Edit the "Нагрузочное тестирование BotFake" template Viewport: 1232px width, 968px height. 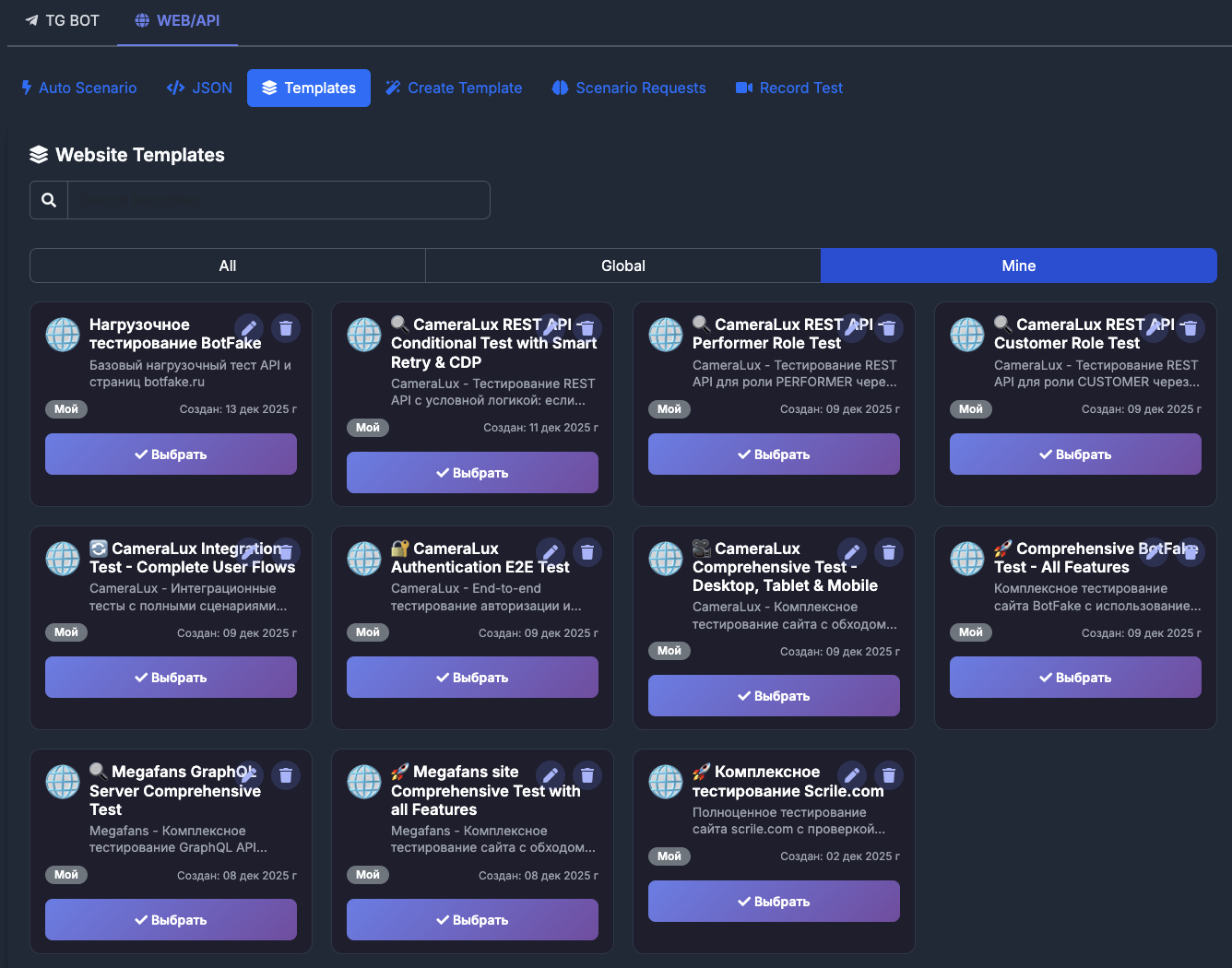248,327
